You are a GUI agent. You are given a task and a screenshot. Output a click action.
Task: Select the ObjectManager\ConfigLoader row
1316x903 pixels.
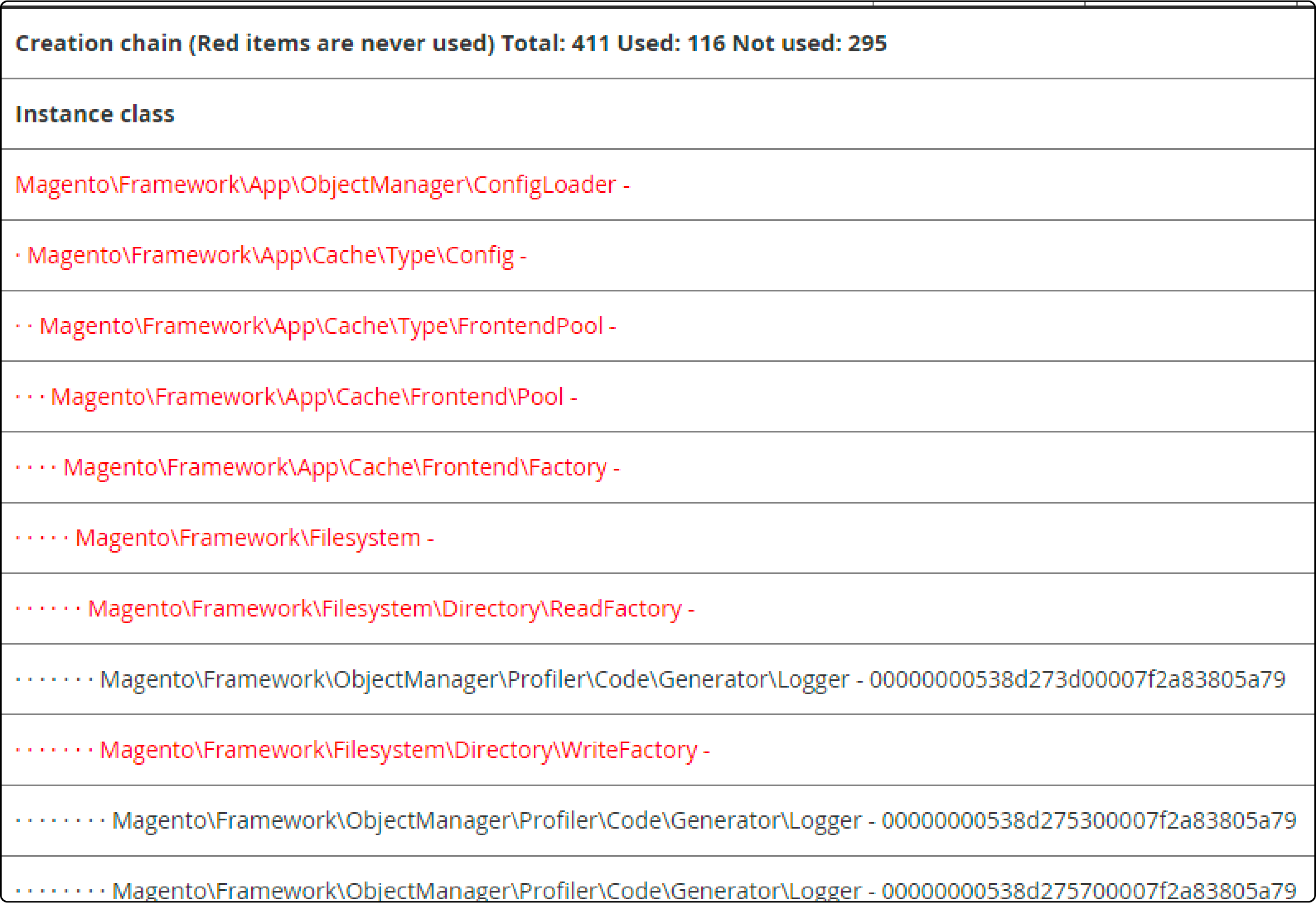click(x=657, y=185)
